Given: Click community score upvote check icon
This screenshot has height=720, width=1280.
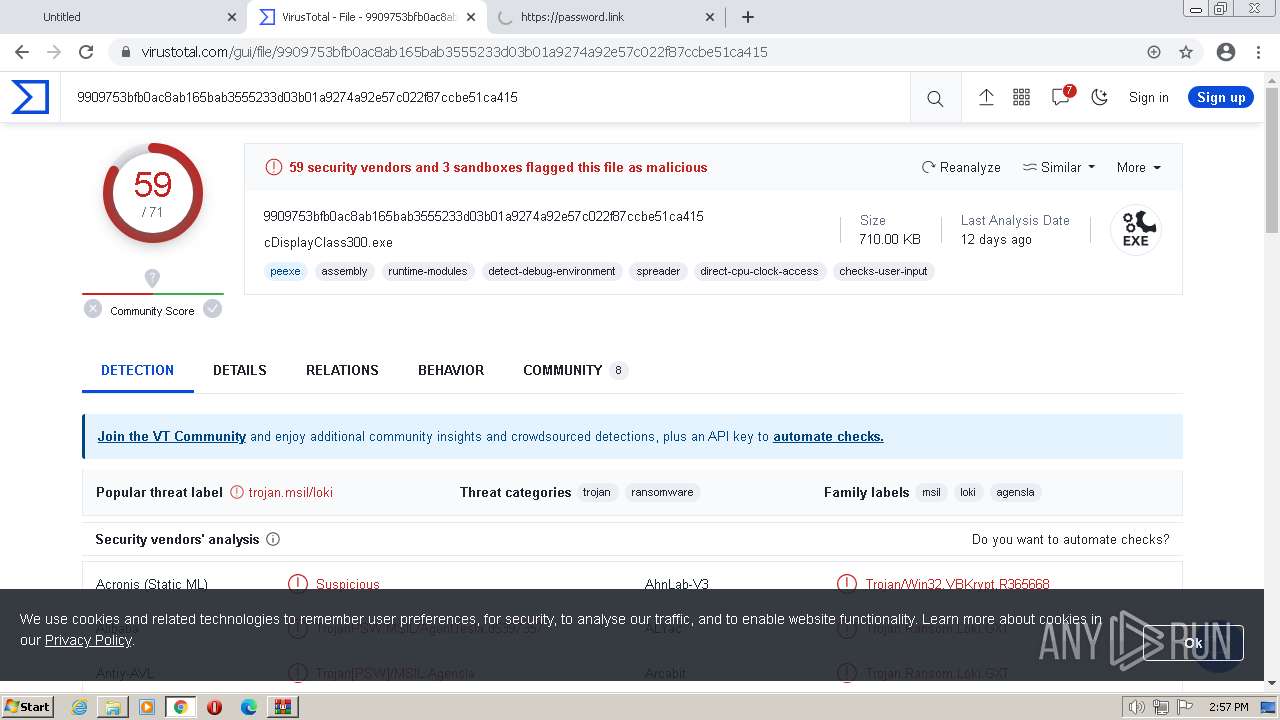Looking at the screenshot, I should [212, 309].
